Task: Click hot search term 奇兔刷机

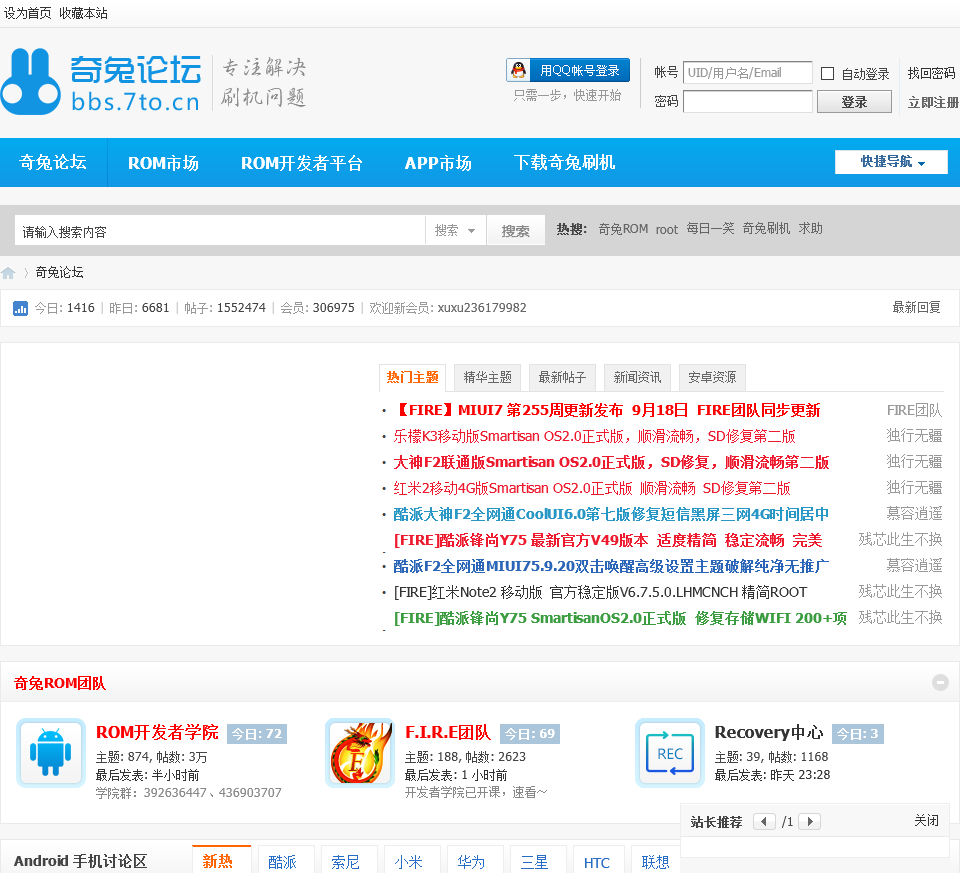Action: click(767, 228)
